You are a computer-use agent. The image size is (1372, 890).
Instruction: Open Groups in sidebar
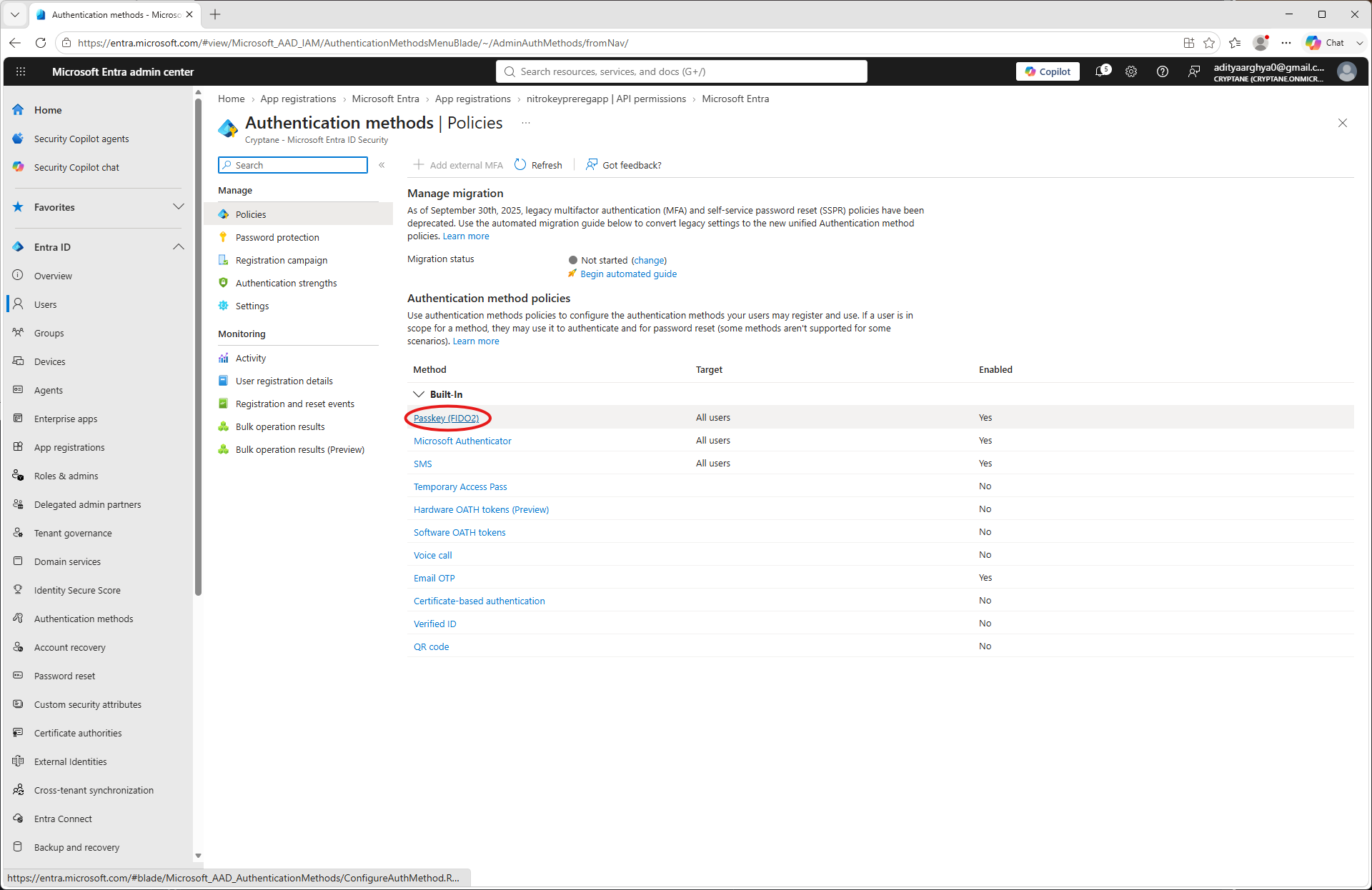(x=49, y=333)
